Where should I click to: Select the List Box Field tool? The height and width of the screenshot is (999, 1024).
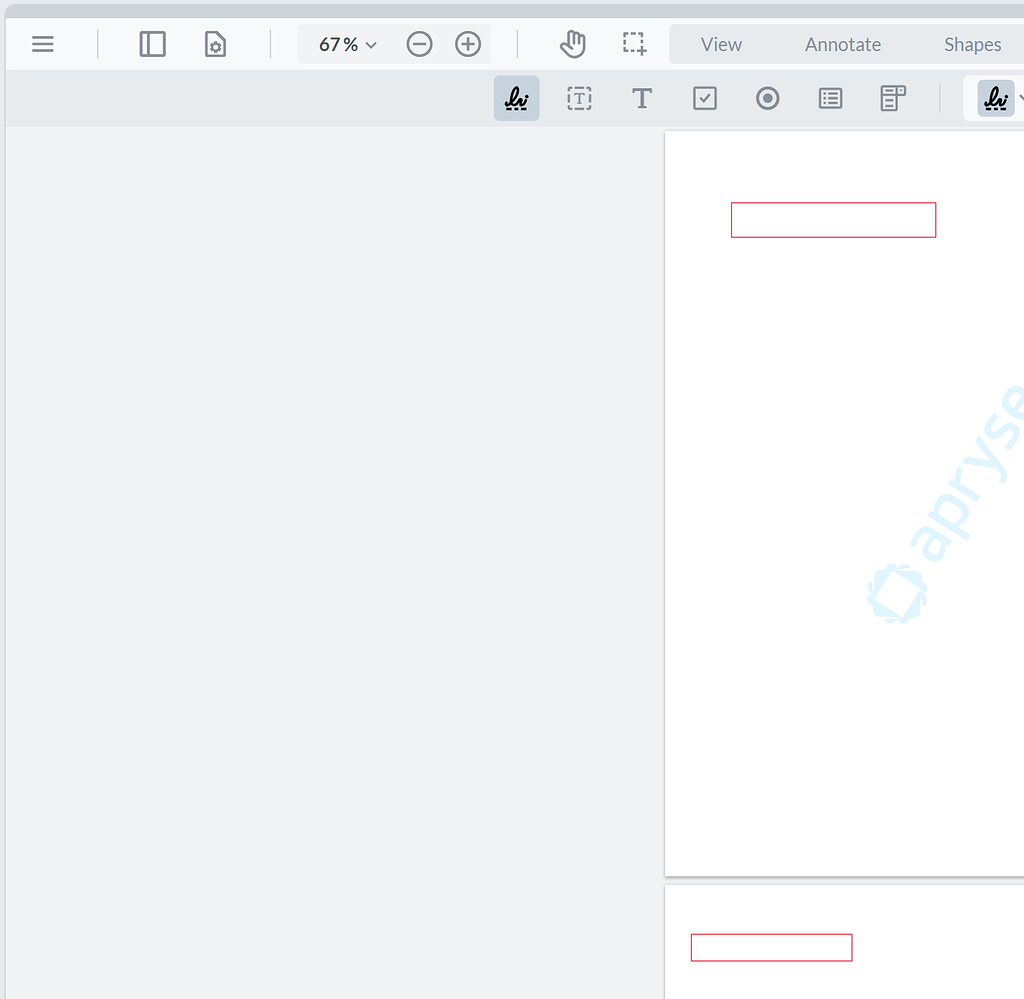830,98
